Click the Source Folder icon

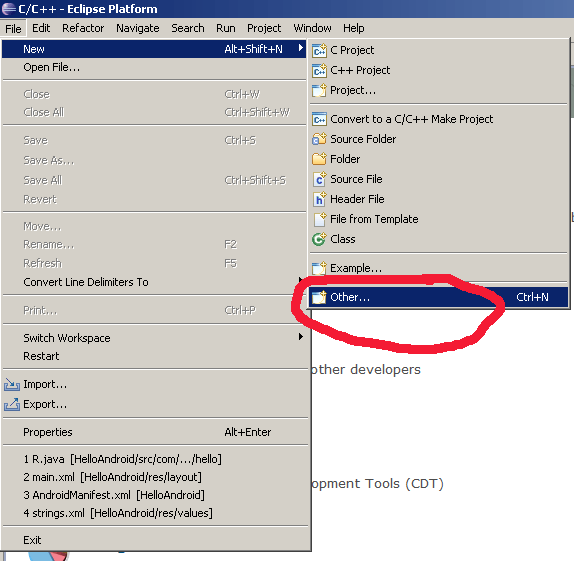(x=319, y=139)
